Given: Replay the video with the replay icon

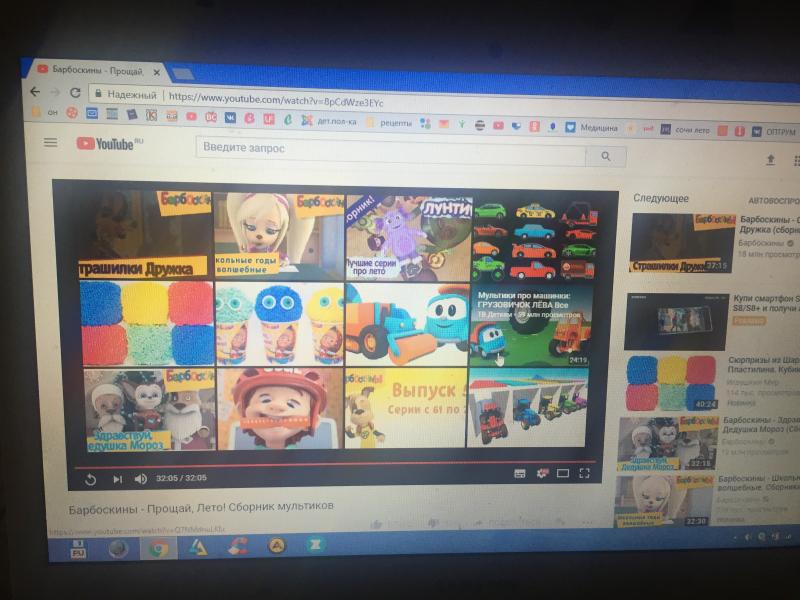Looking at the screenshot, I should 90,479.
